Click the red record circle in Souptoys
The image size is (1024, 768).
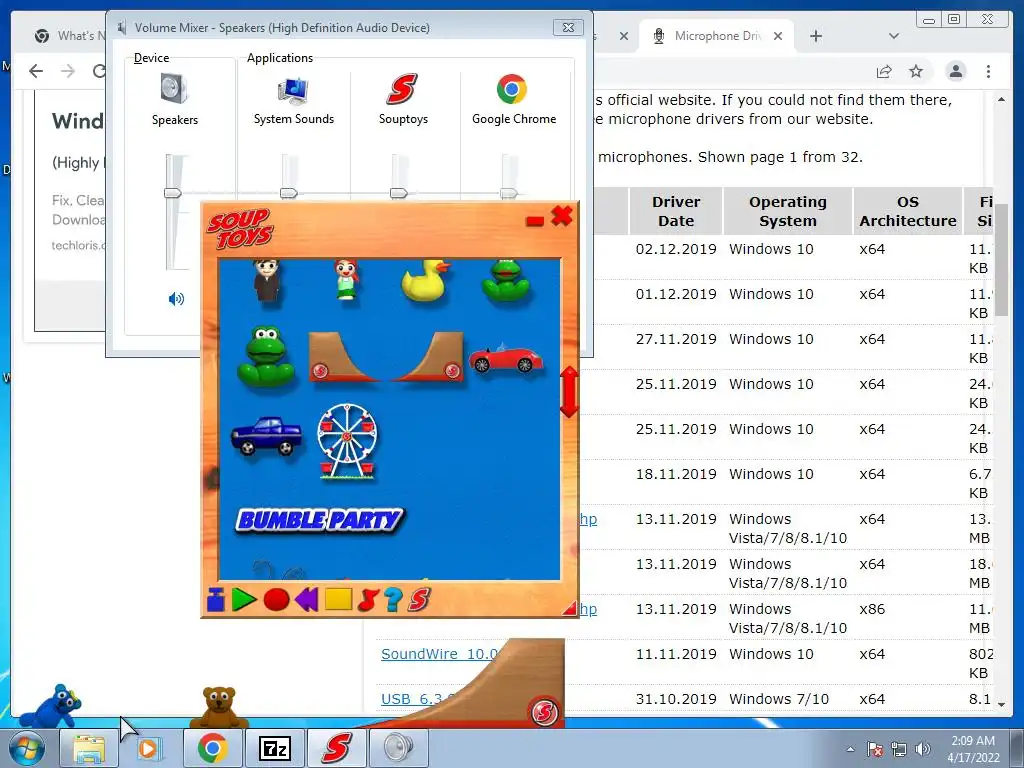(276, 600)
